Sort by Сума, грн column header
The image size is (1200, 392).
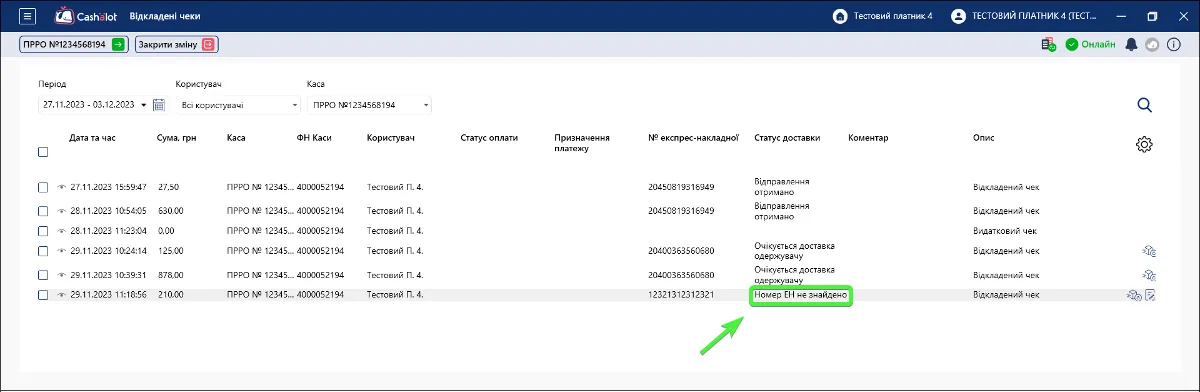click(x=177, y=137)
